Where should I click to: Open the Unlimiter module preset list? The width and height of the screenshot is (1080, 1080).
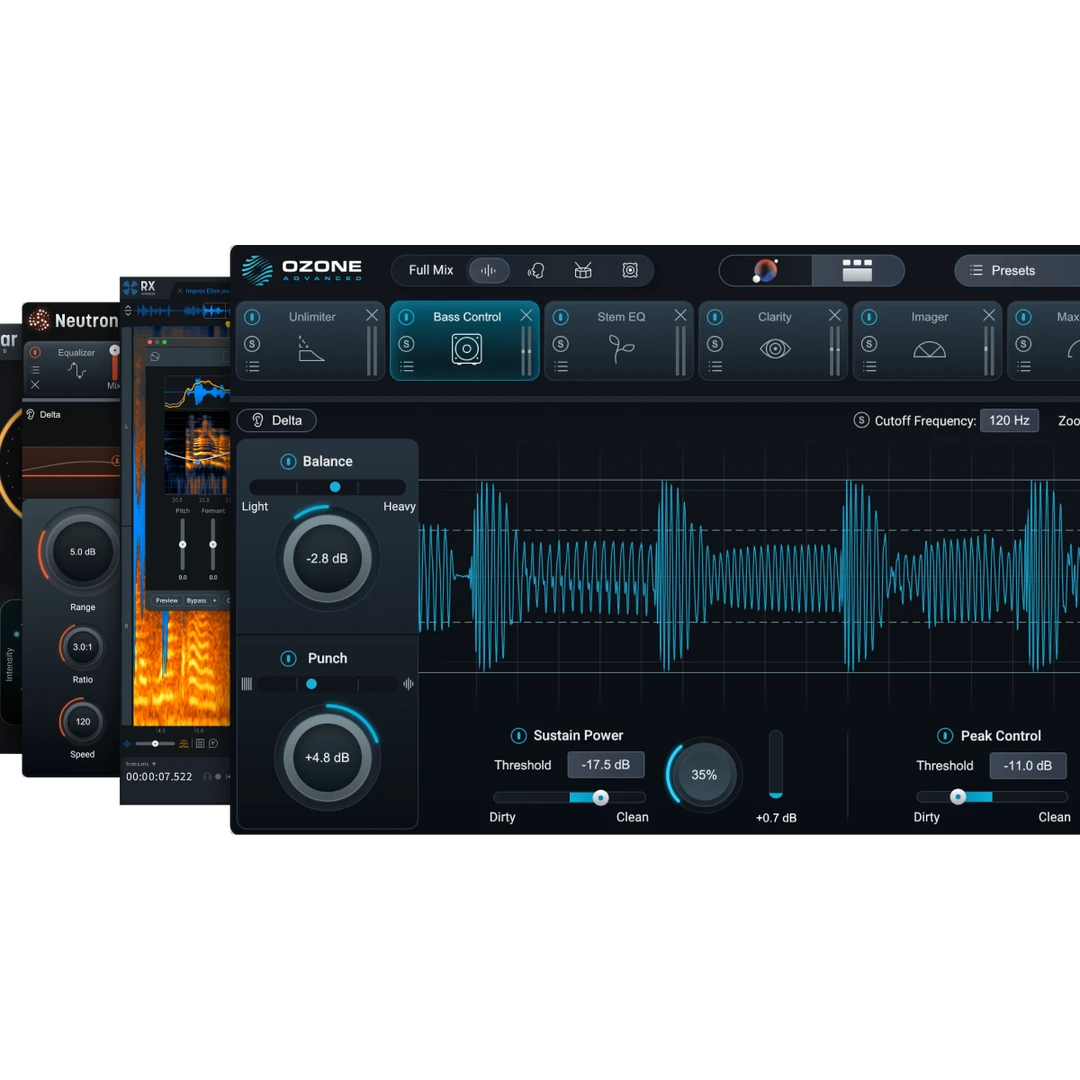click(x=253, y=367)
